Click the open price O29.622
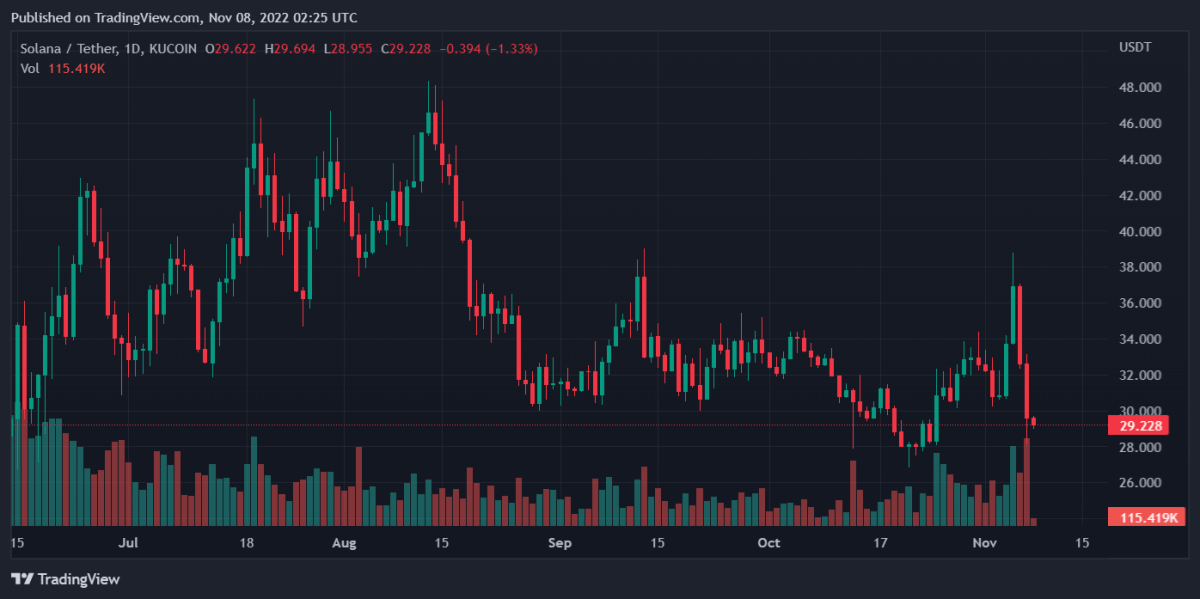This screenshot has height=599, width=1200. pyautogui.click(x=231, y=48)
